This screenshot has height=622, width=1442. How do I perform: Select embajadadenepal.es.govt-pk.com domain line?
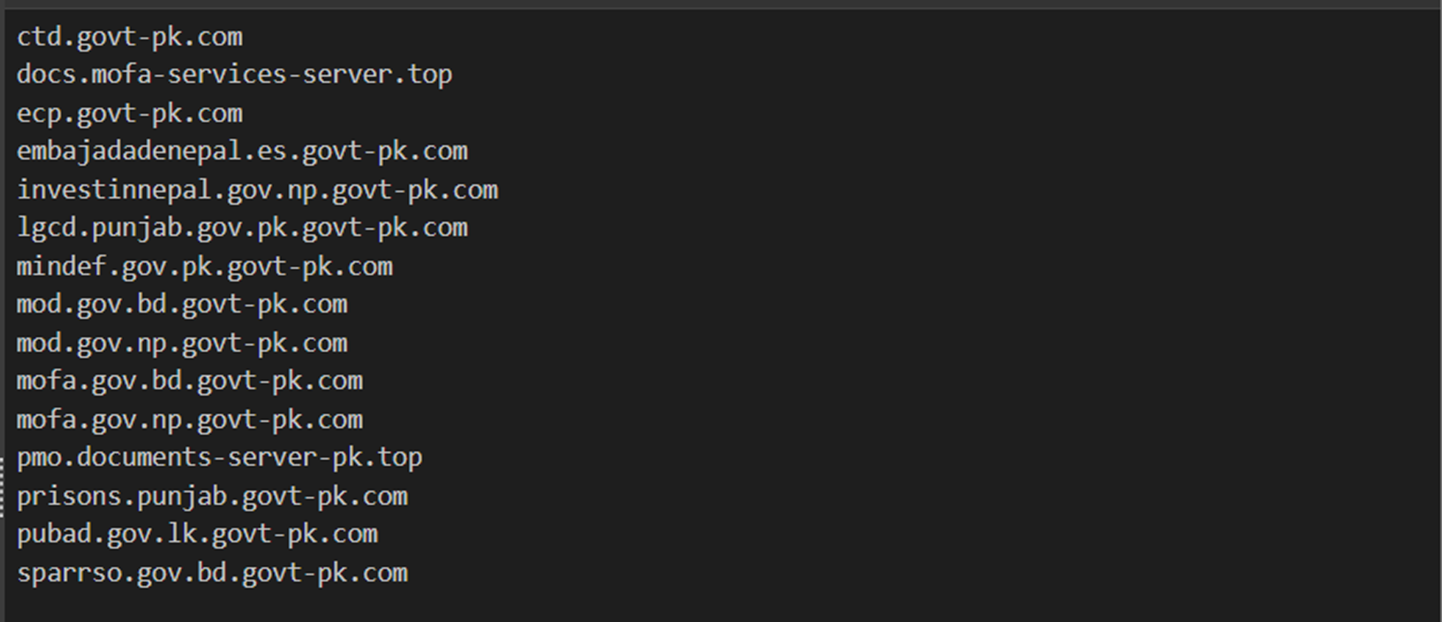242,152
